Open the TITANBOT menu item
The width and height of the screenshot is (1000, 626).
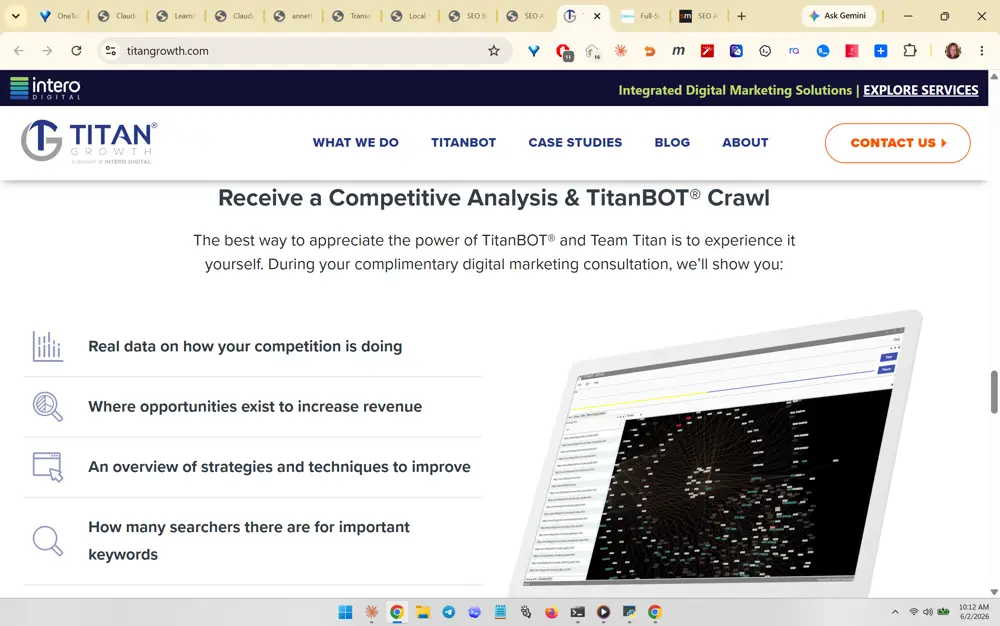pyautogui.click(x=464, y=143)
